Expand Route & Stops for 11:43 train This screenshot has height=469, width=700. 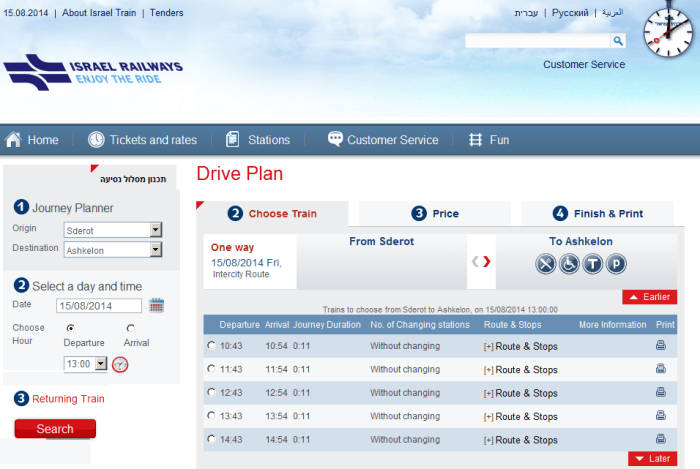(521, 370)
